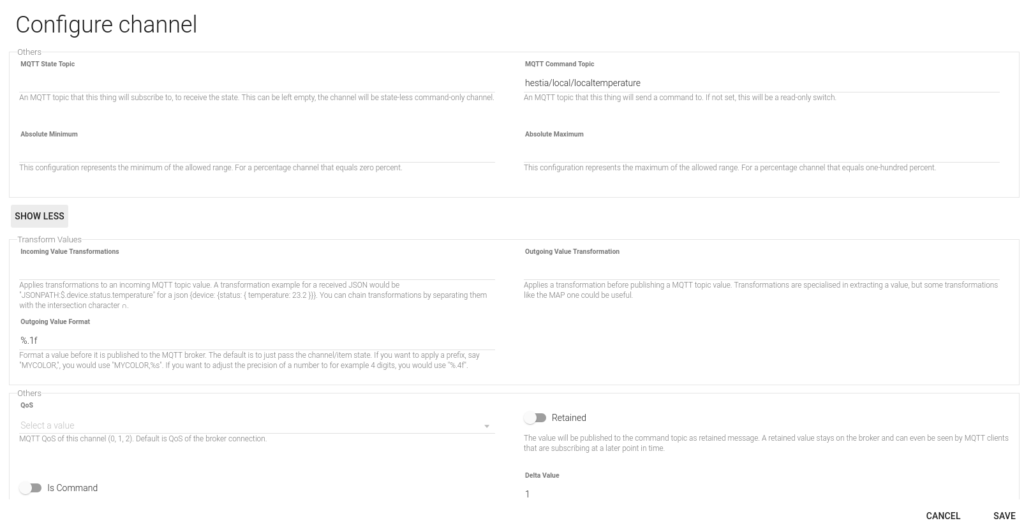
Task: Edit the Delta Value field
Action: click(x=761, y=493)
